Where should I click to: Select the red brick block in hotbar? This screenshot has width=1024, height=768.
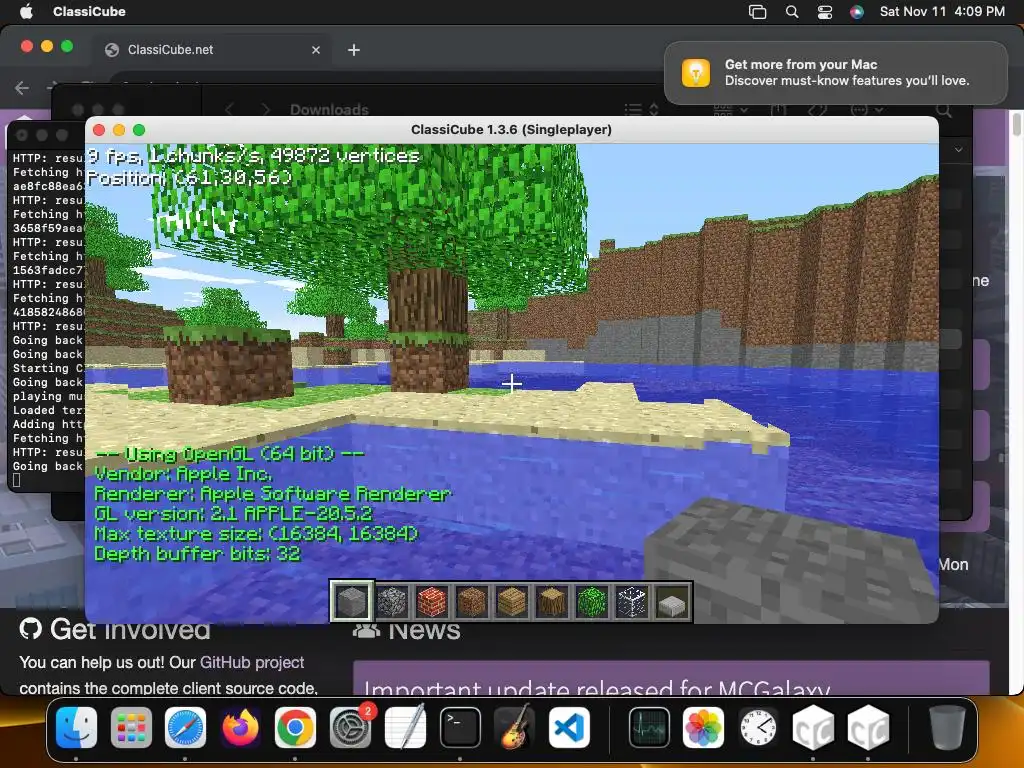coord(432,601)
